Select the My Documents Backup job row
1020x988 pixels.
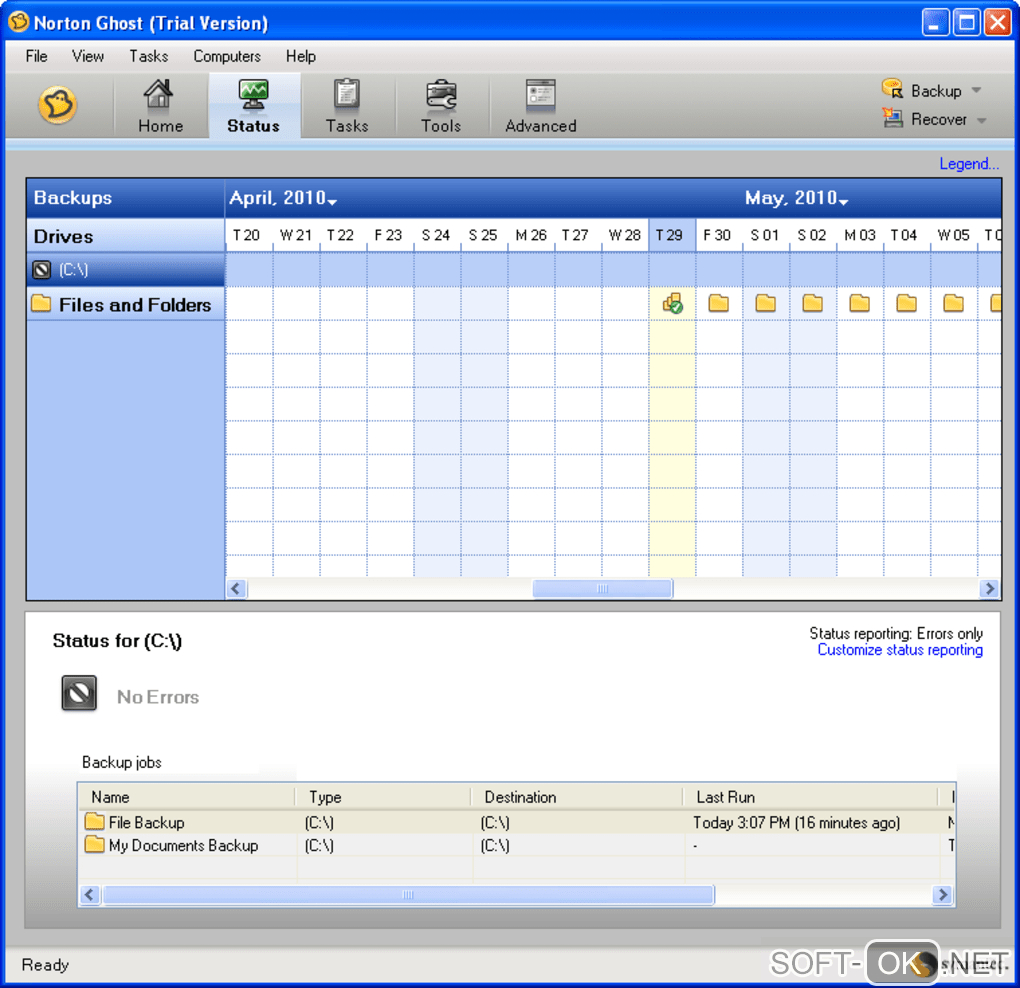tap(517, 846)
